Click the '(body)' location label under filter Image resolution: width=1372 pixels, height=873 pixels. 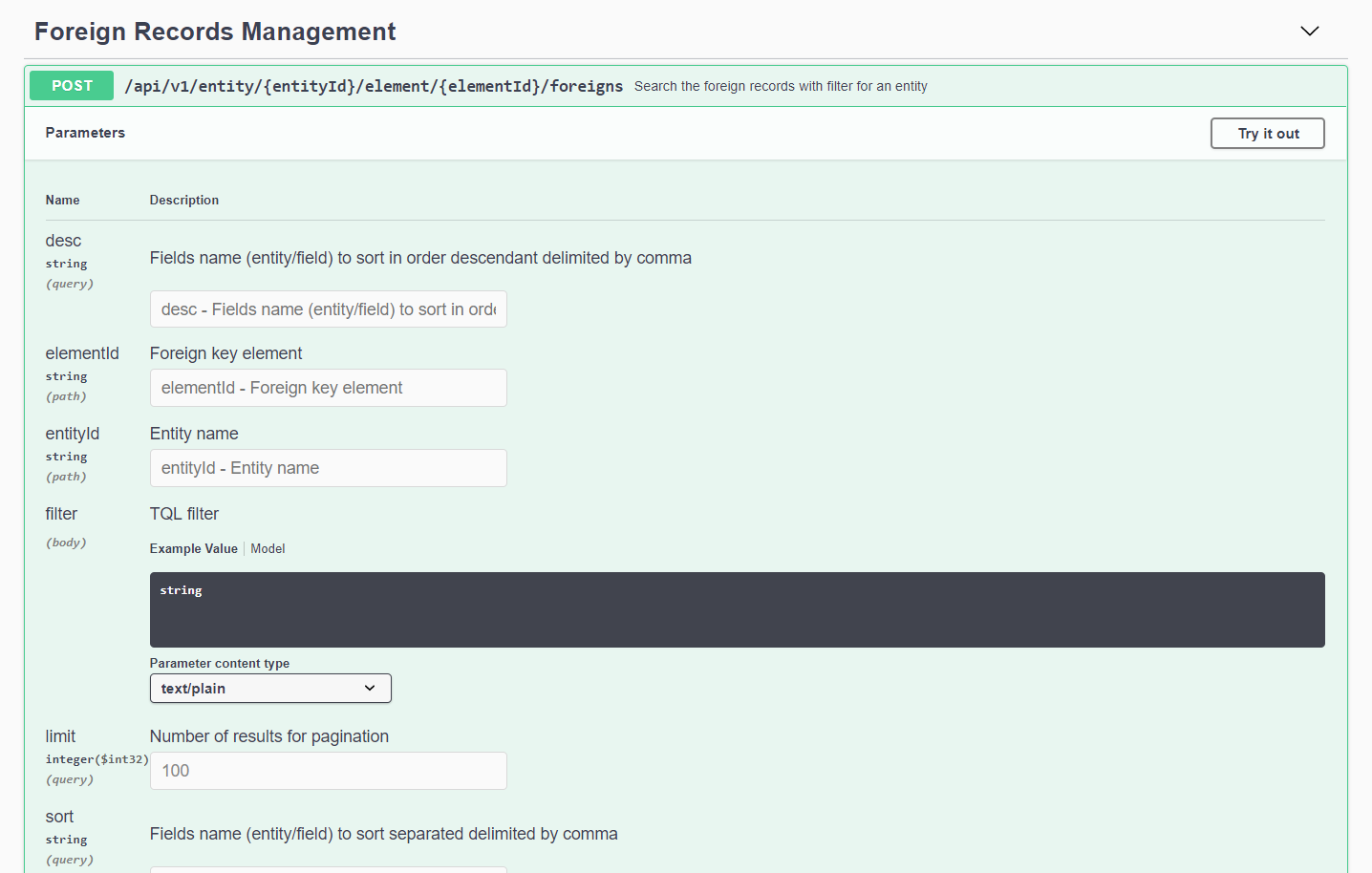[66, 543]
